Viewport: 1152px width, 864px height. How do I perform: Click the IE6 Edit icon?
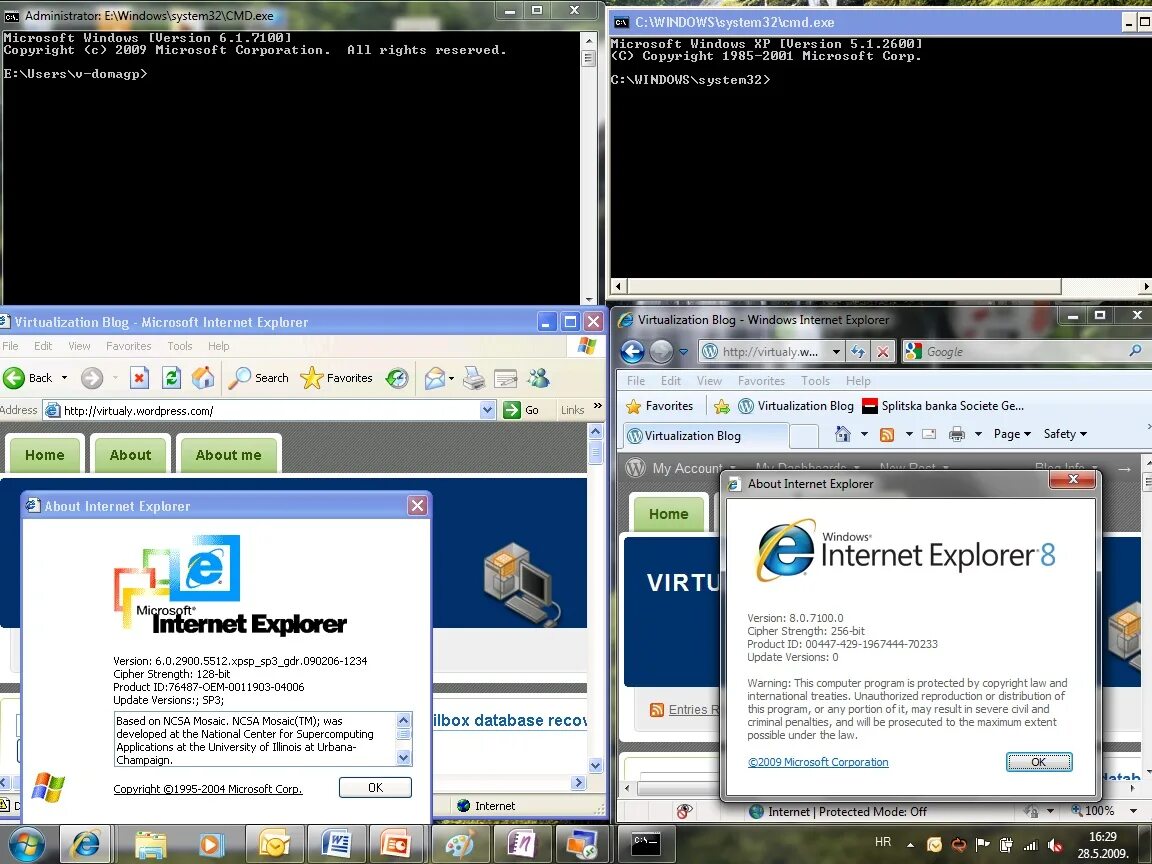pos(505,378)
